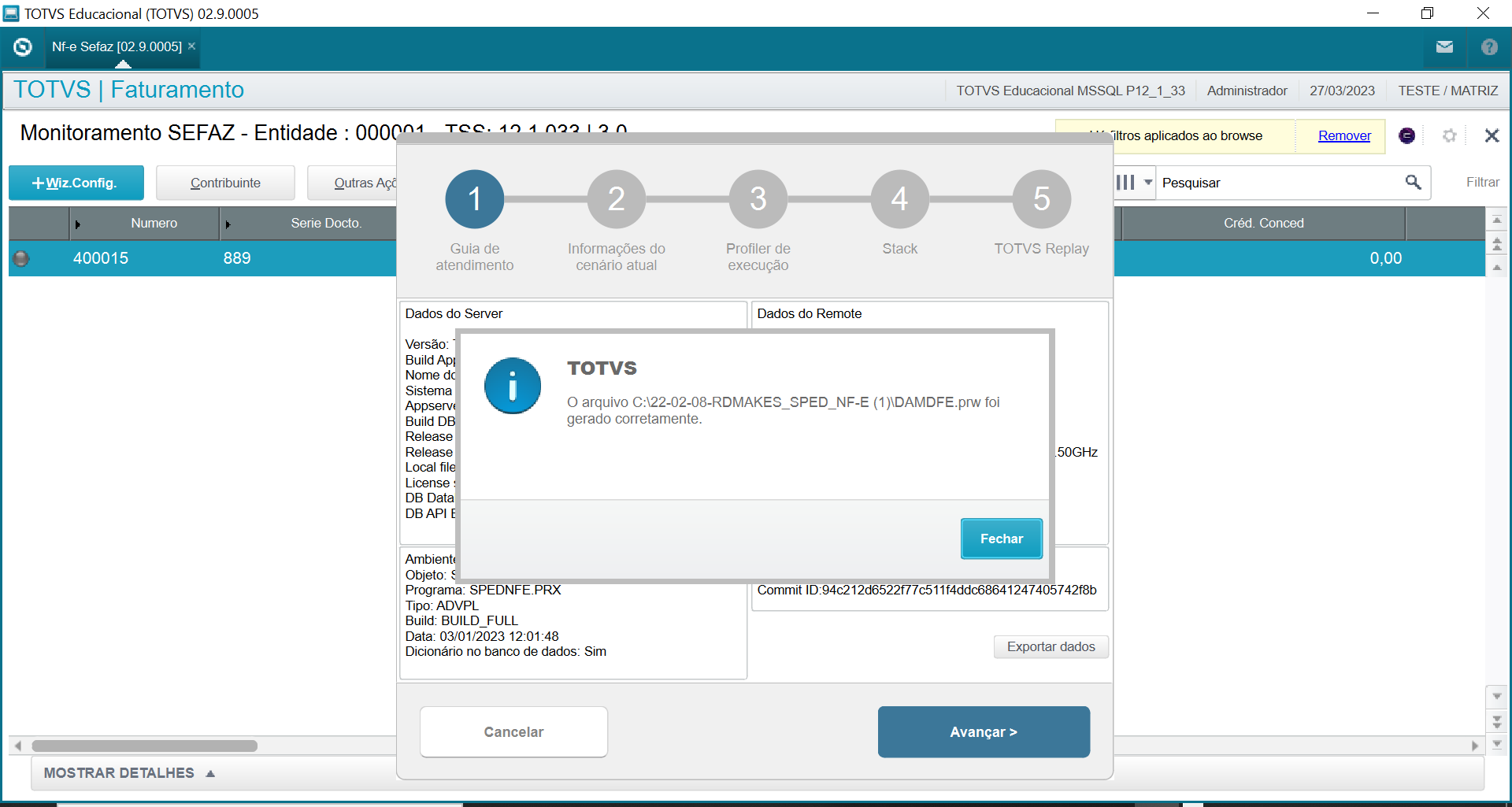This screenshot has height=807, width=1512.
Task: Restore the application window
Action: tap(1427, 13)
